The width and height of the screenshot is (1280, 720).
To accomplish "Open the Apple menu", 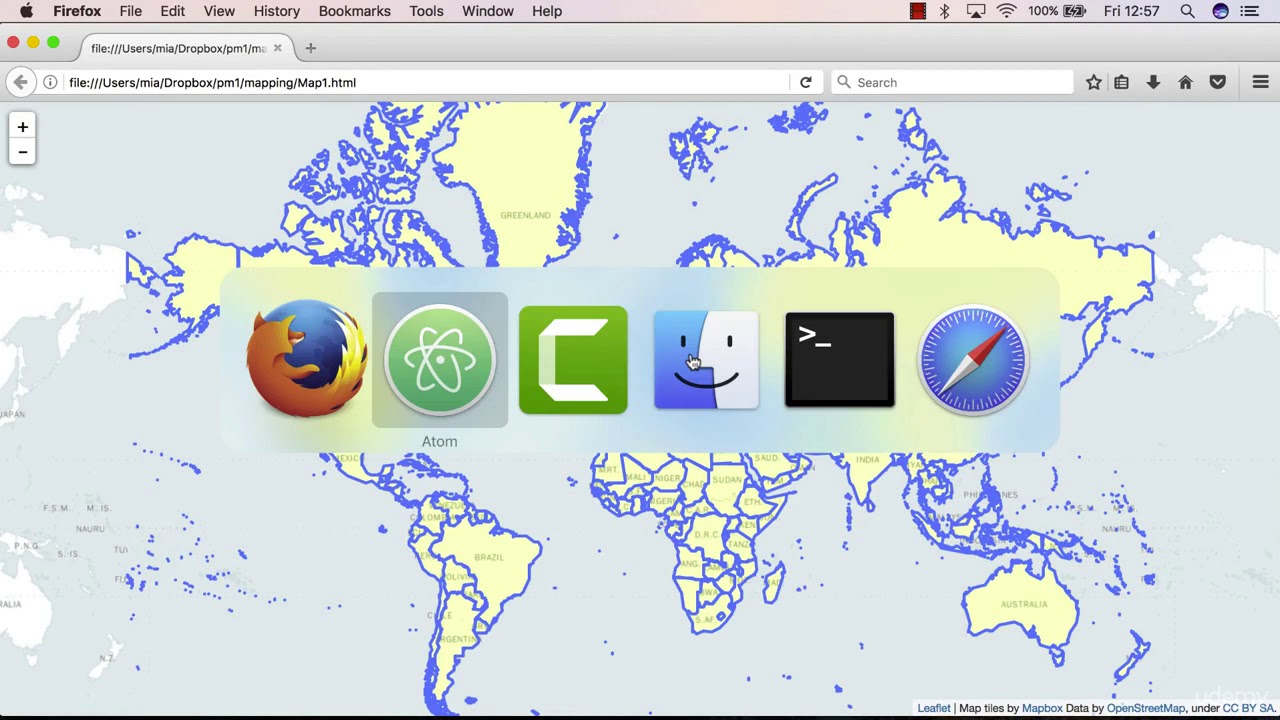I will click(x=26, y=11).
